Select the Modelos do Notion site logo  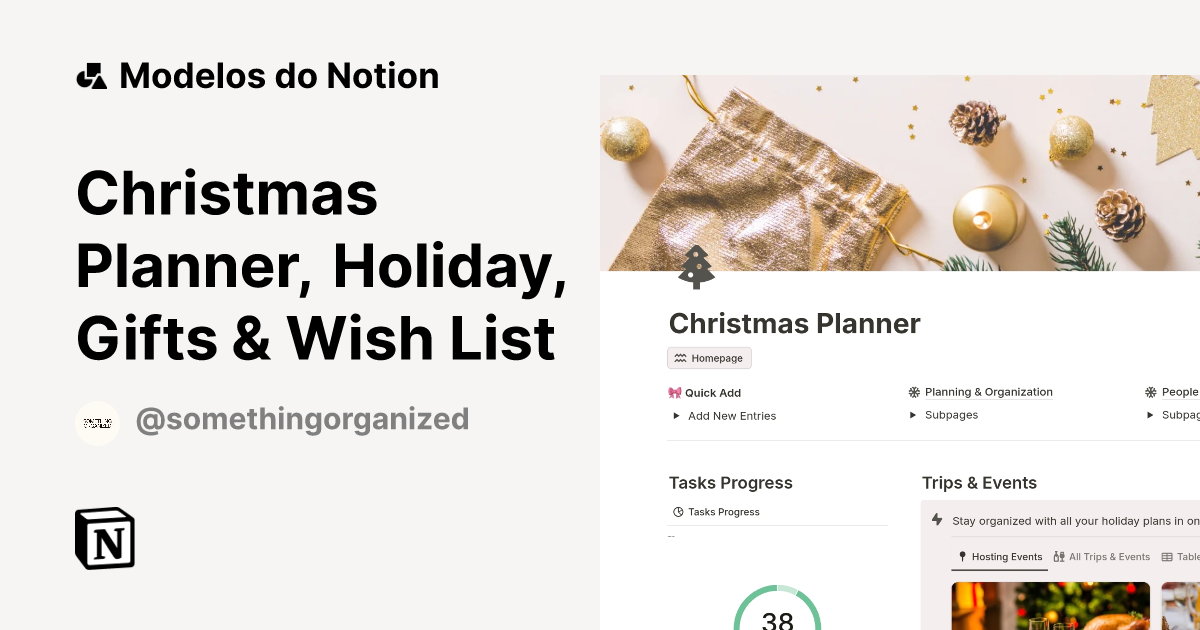[x=91, y=75]
